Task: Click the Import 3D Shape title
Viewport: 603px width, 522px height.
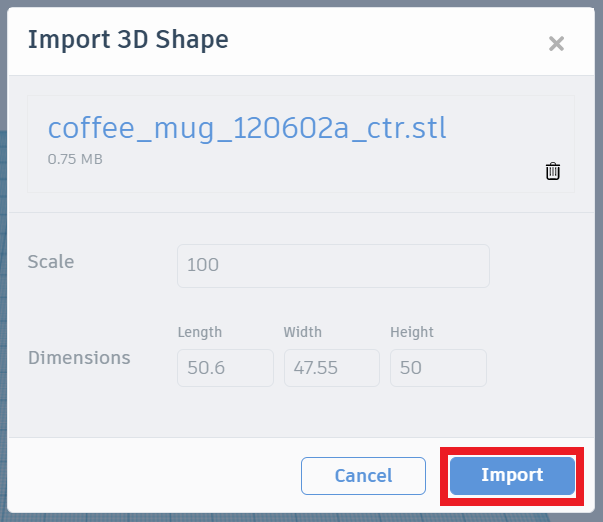Action: pyautogui.click(x=128, y=40)
